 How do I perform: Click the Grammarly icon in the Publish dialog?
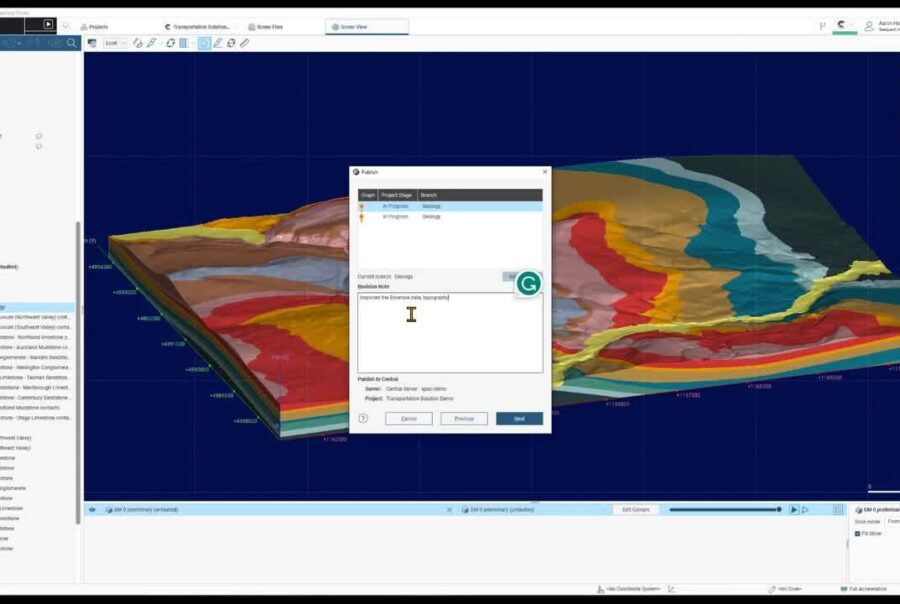click(x=528, y=284)
